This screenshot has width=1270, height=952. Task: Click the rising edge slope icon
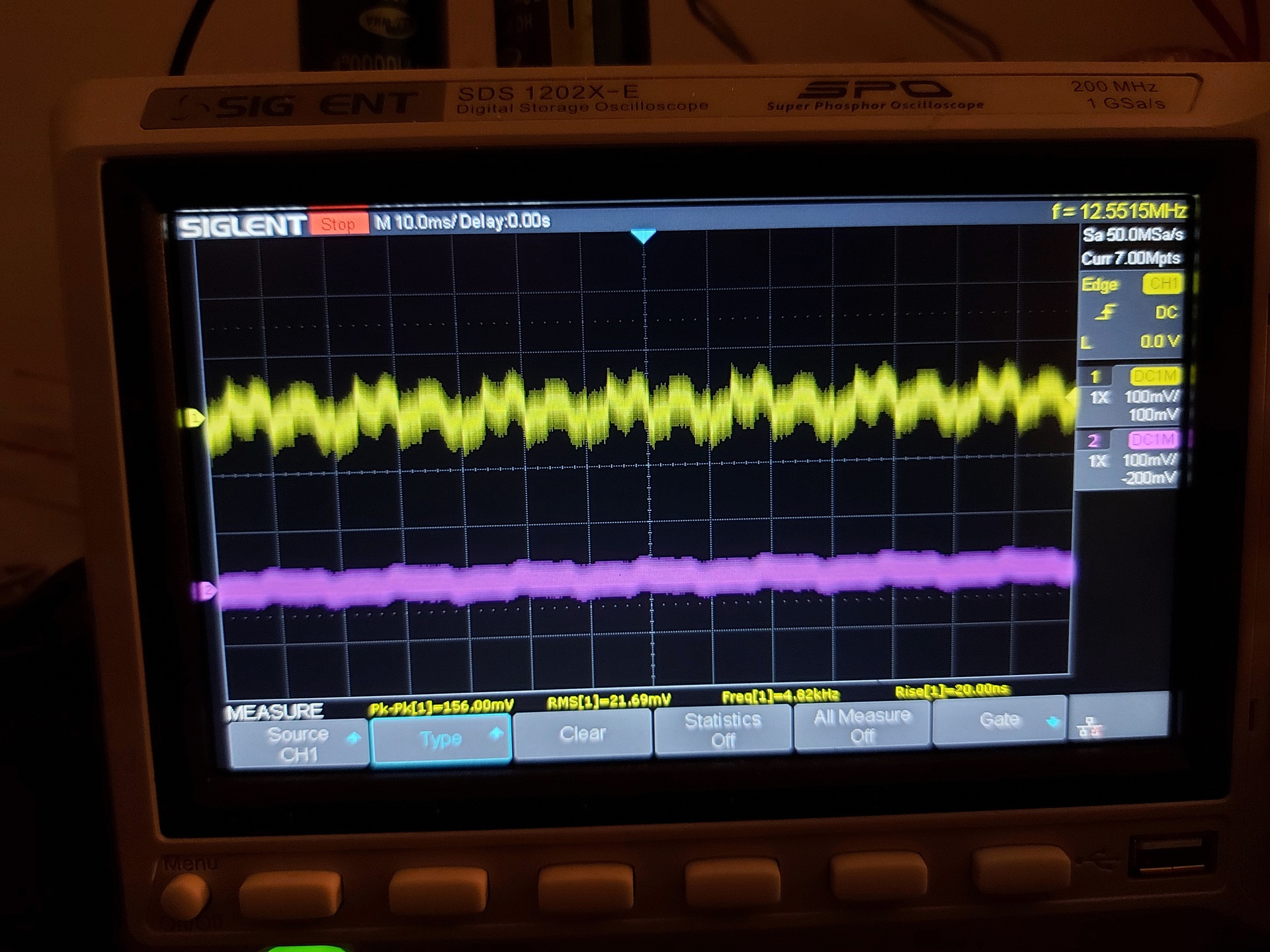[1105, 312]
